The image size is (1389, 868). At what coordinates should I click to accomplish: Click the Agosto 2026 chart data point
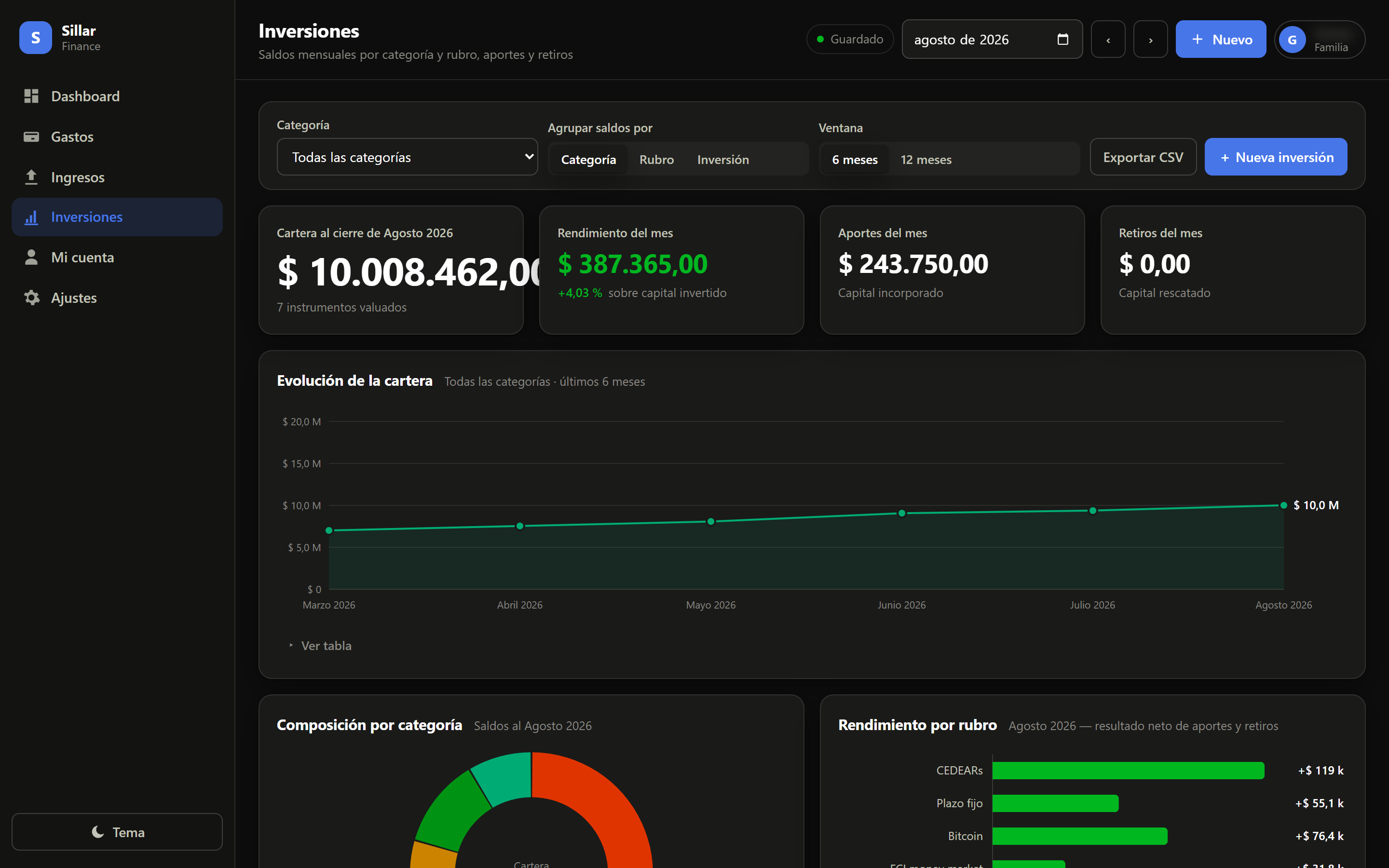coord(1283,505)
